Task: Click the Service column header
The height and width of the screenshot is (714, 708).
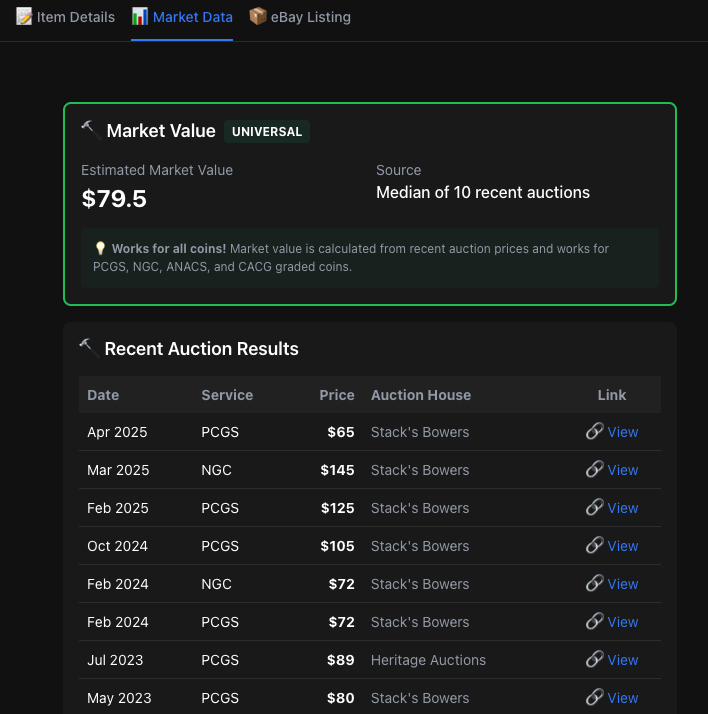Action: coord(227,395)
